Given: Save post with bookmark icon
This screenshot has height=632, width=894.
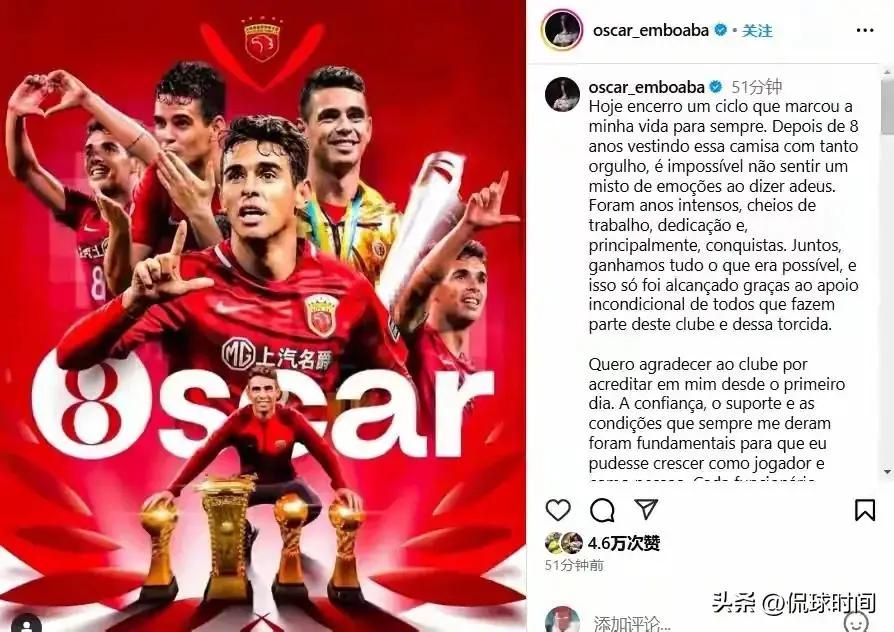Looking at the screenshot, I should [x=864, y=510].
